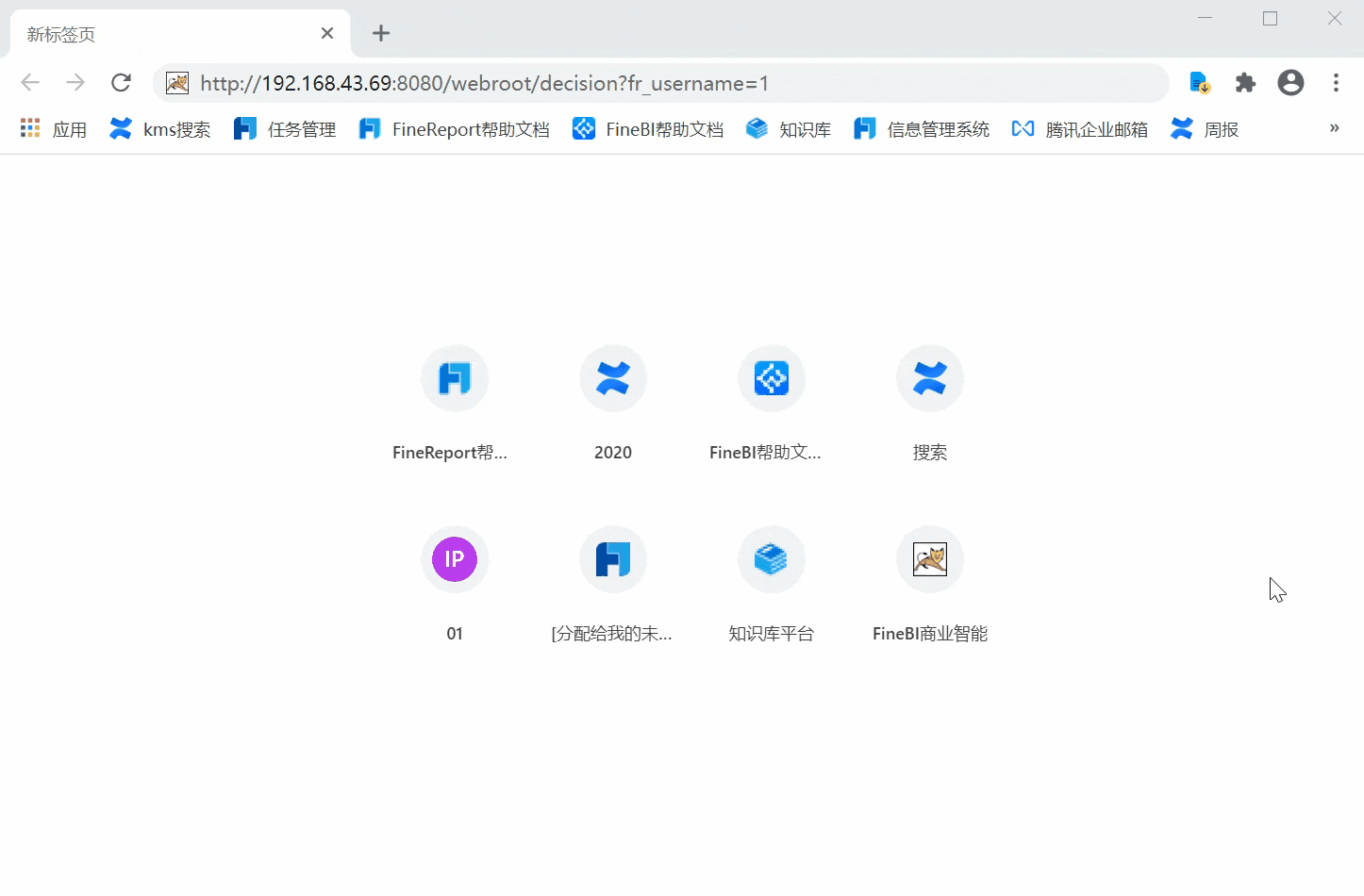Open the 信息管理系统 bookmark

pos(922,129)
